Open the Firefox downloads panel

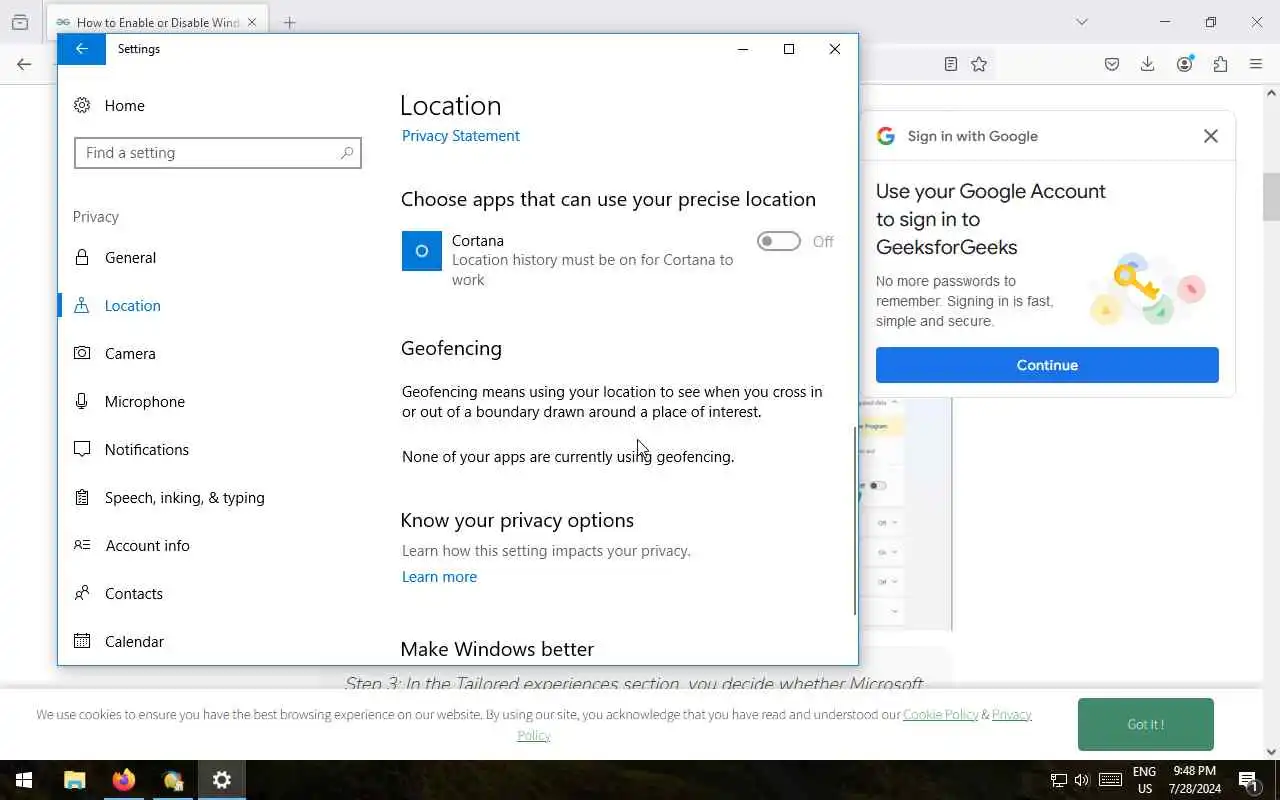(1148, 64)
